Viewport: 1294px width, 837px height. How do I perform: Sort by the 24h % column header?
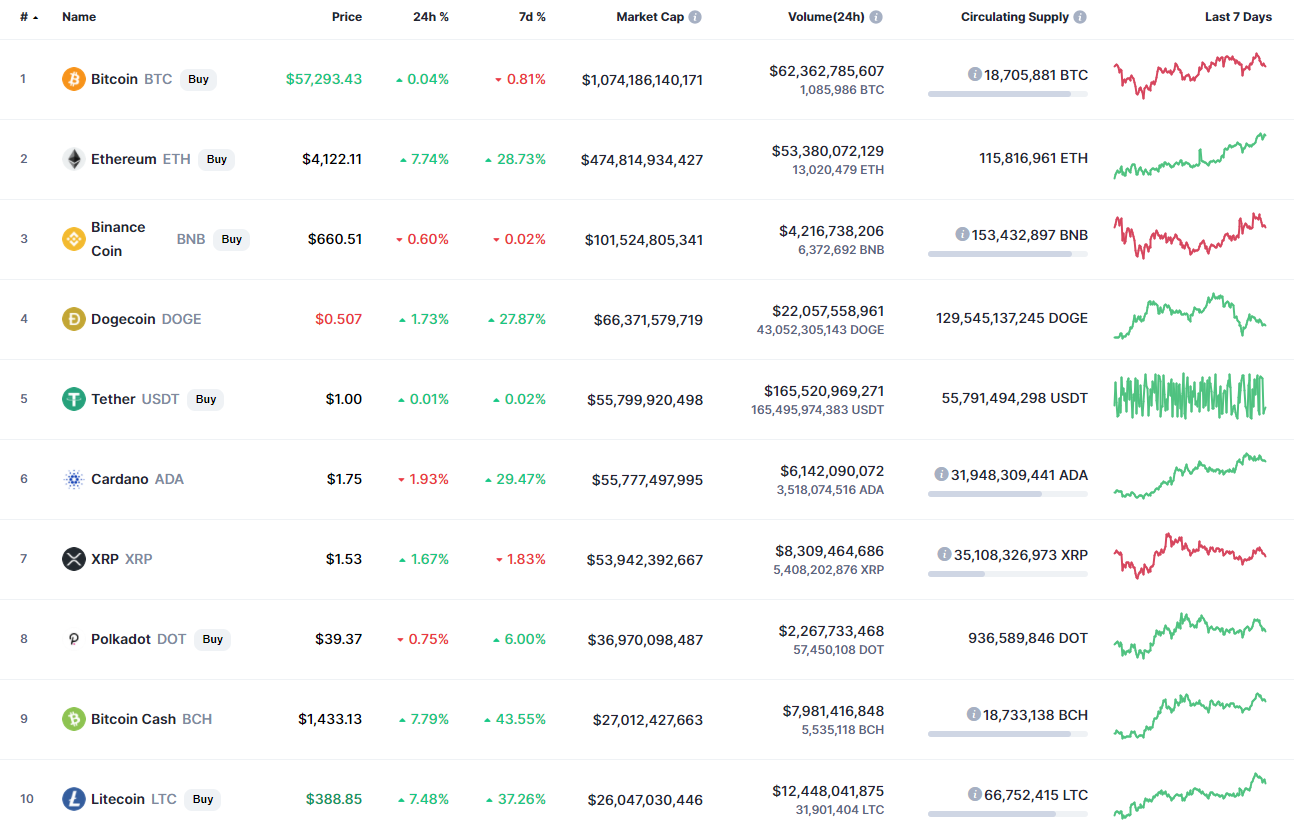(x=431, y=17)
